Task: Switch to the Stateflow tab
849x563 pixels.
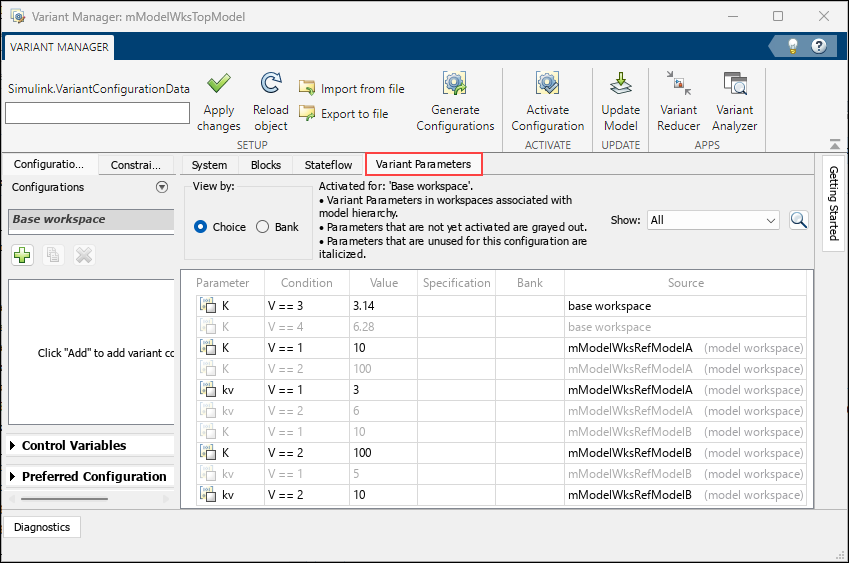Action: 328,165
